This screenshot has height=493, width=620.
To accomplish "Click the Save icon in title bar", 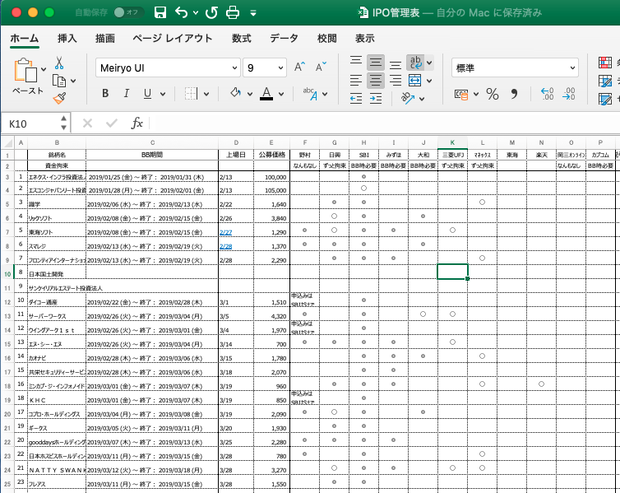I will point(160,12).
